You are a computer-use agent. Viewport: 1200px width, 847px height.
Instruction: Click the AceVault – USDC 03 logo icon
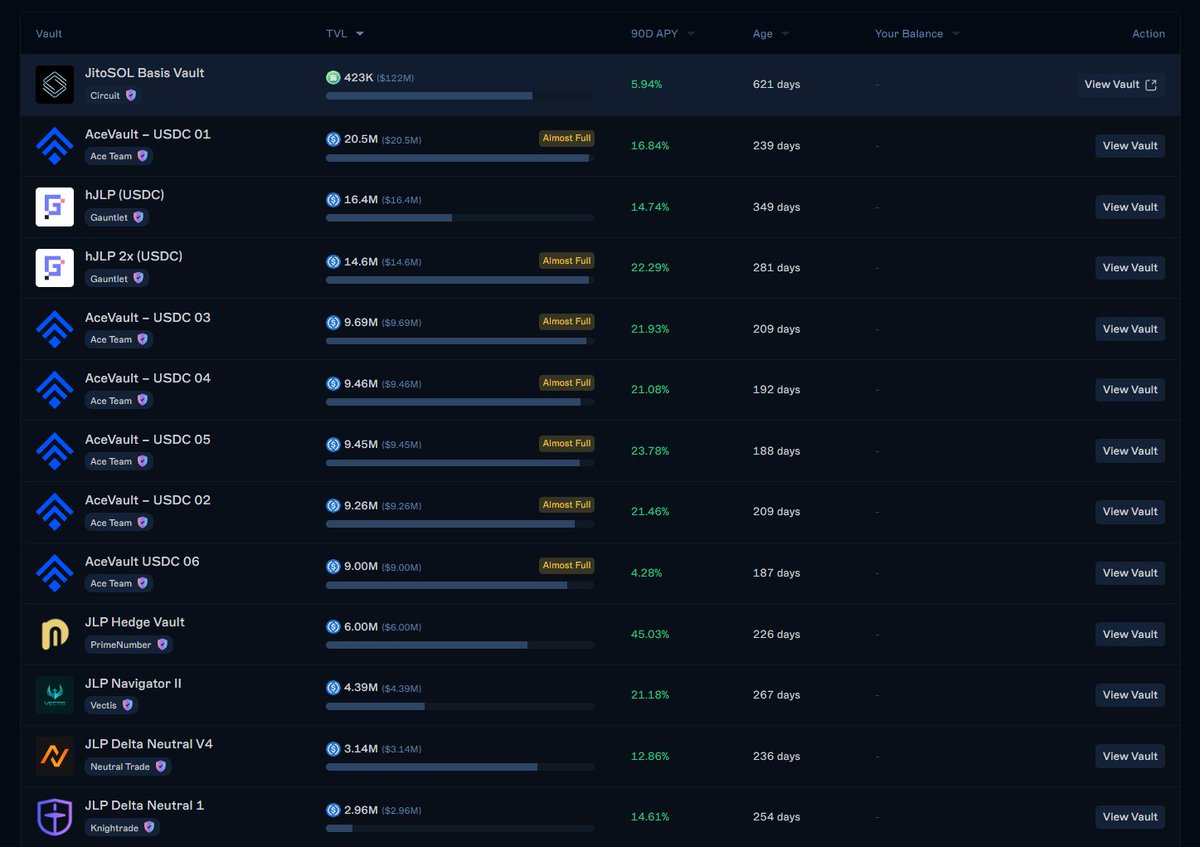(55, 329)
